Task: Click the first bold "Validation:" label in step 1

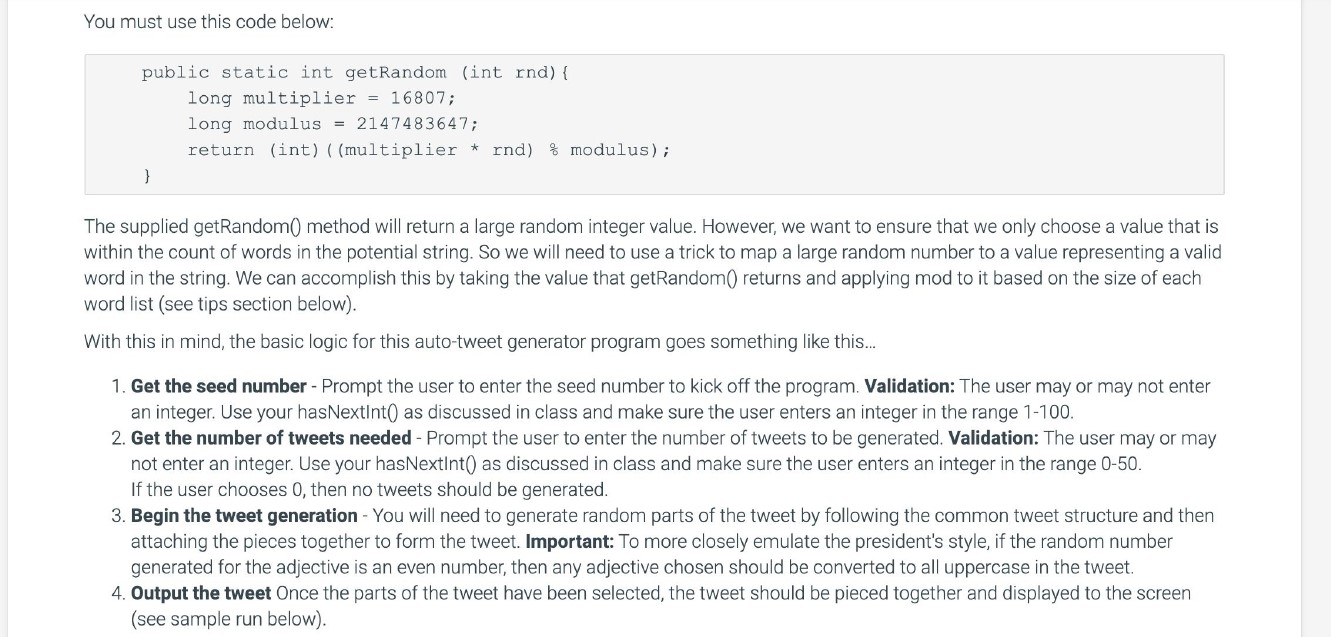Action: click(x=909, y=386)
